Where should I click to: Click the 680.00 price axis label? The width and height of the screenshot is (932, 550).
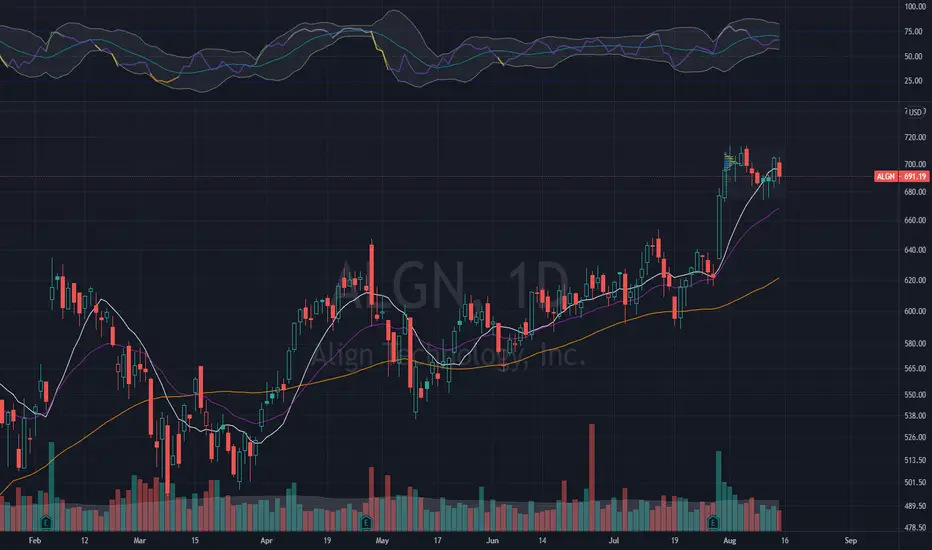[x=915, y=192]
